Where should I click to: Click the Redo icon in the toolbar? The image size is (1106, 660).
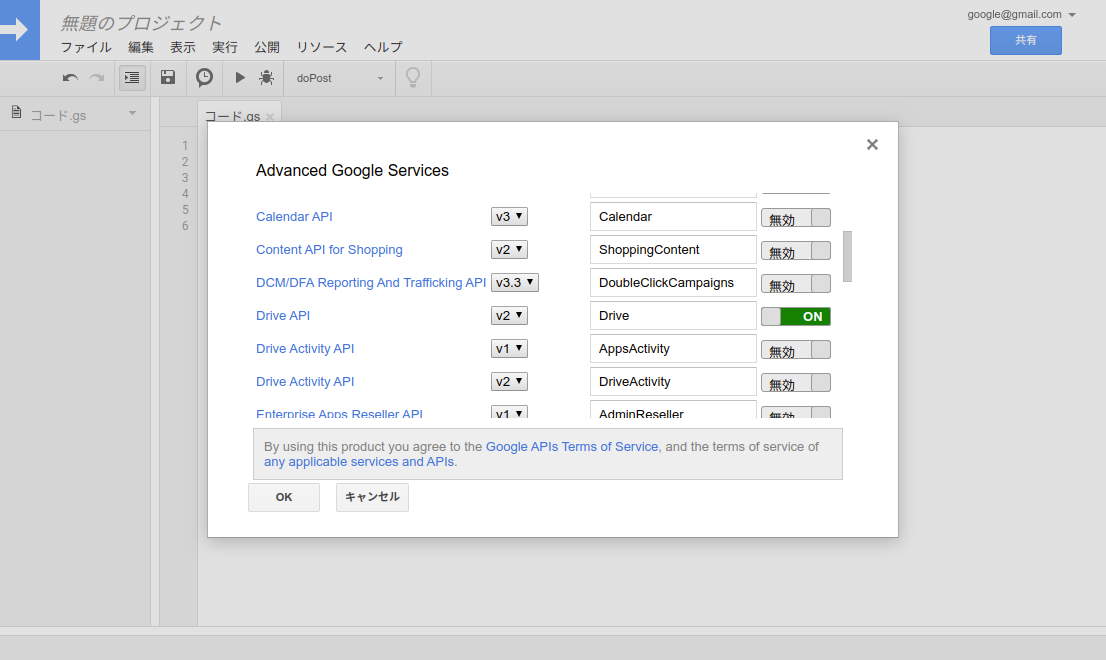tap(96, 77)
